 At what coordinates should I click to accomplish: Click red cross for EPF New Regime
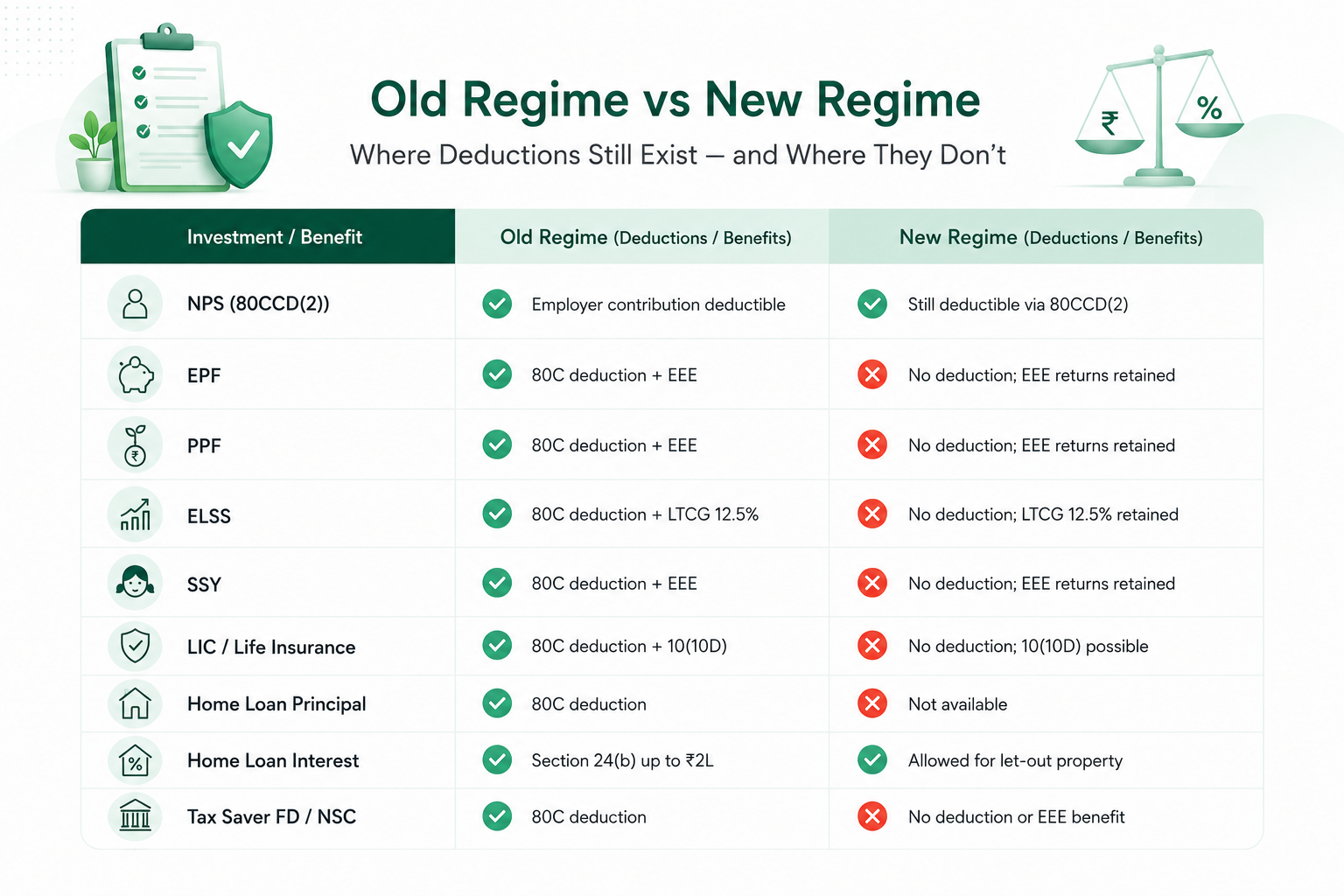(872, 374)
